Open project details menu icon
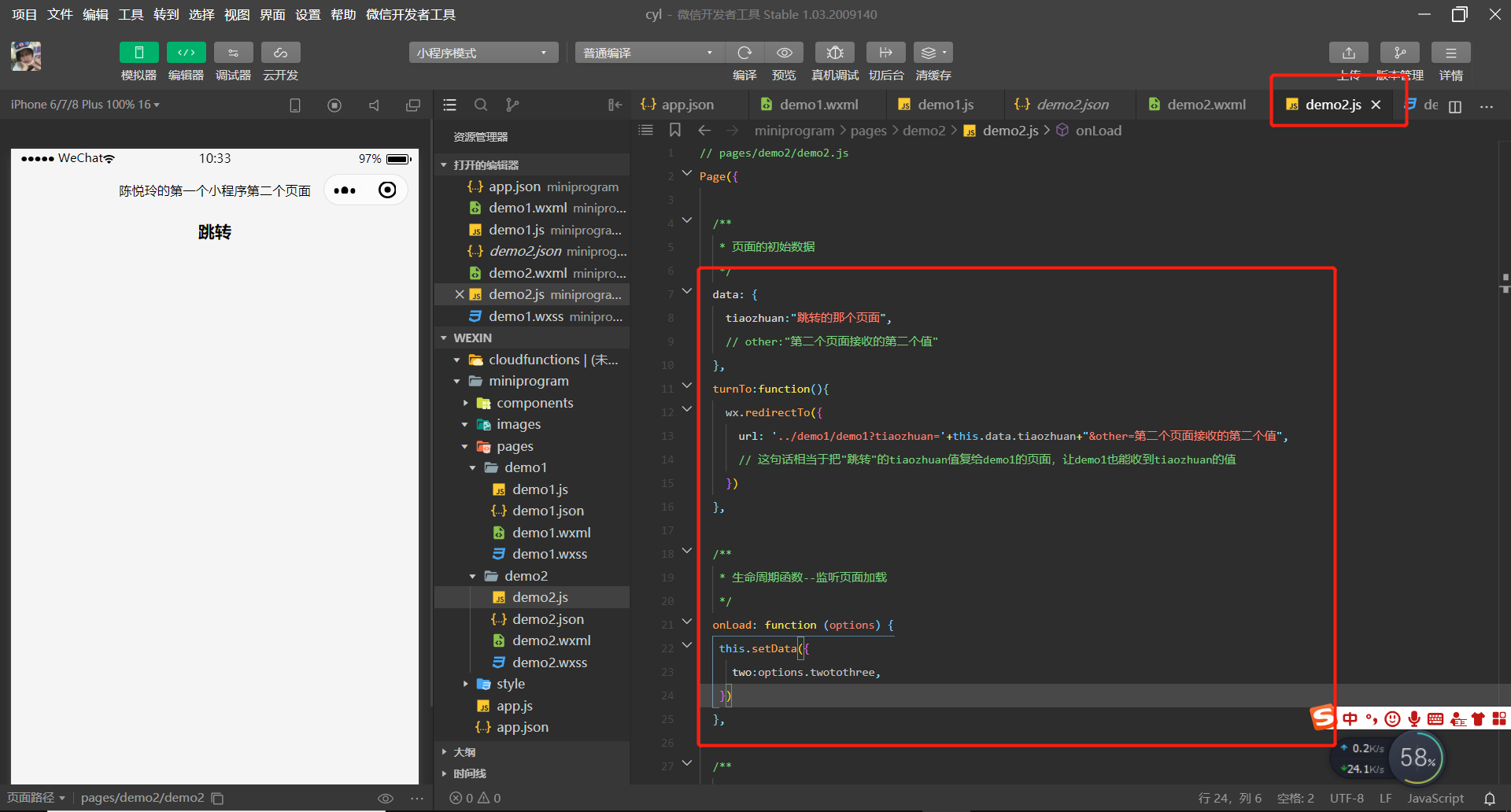 (x=1451, y=53)
